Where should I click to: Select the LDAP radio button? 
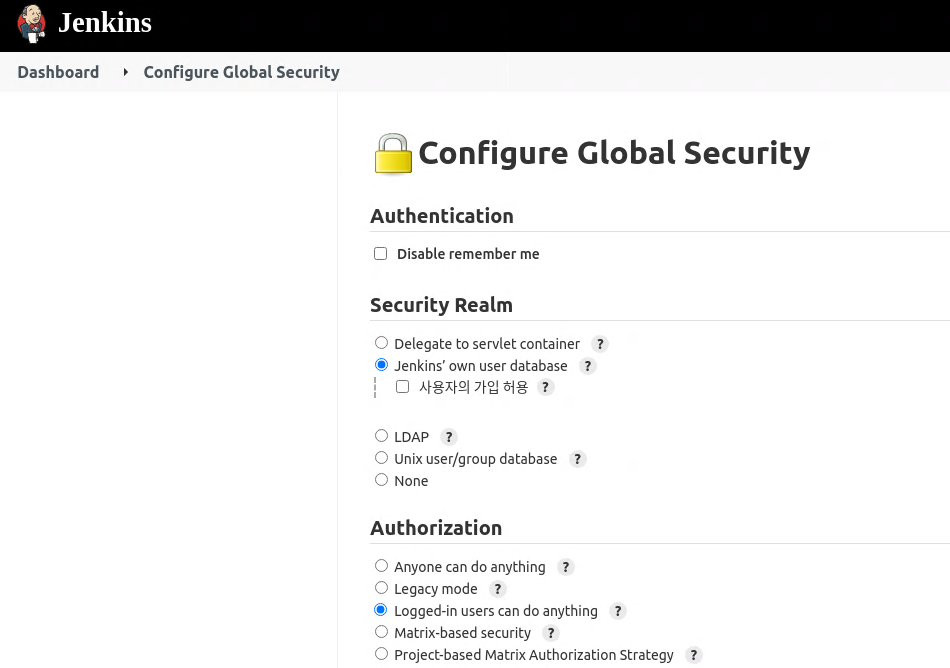[x=381, y=435]
